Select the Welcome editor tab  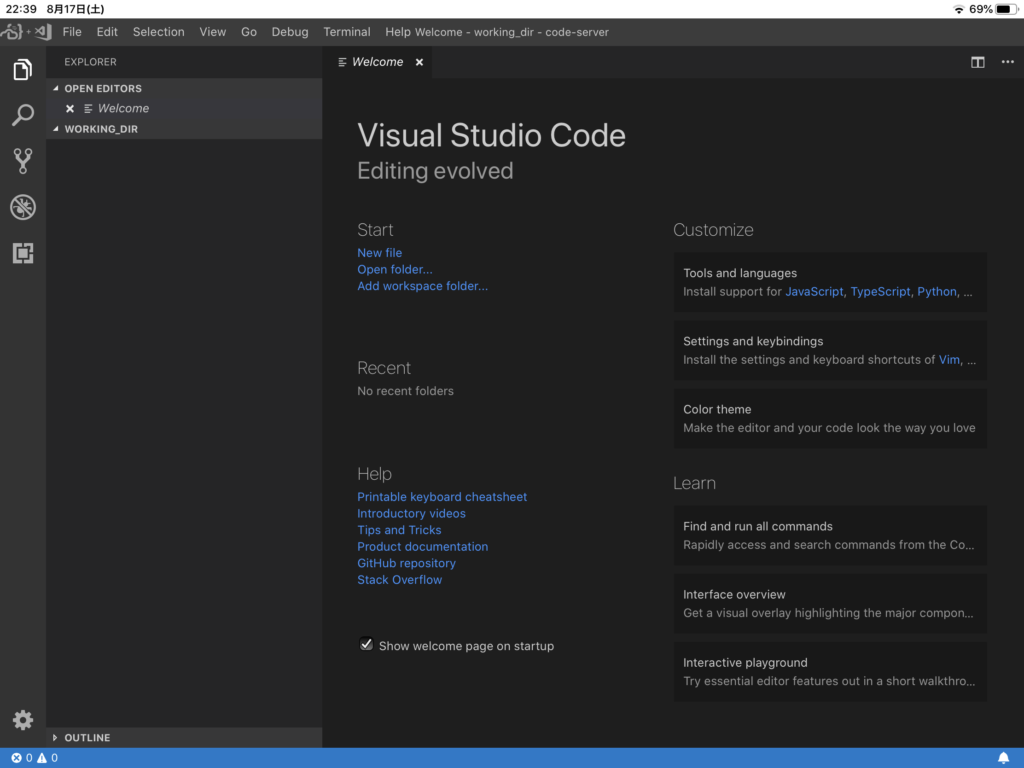coord(377,62)
